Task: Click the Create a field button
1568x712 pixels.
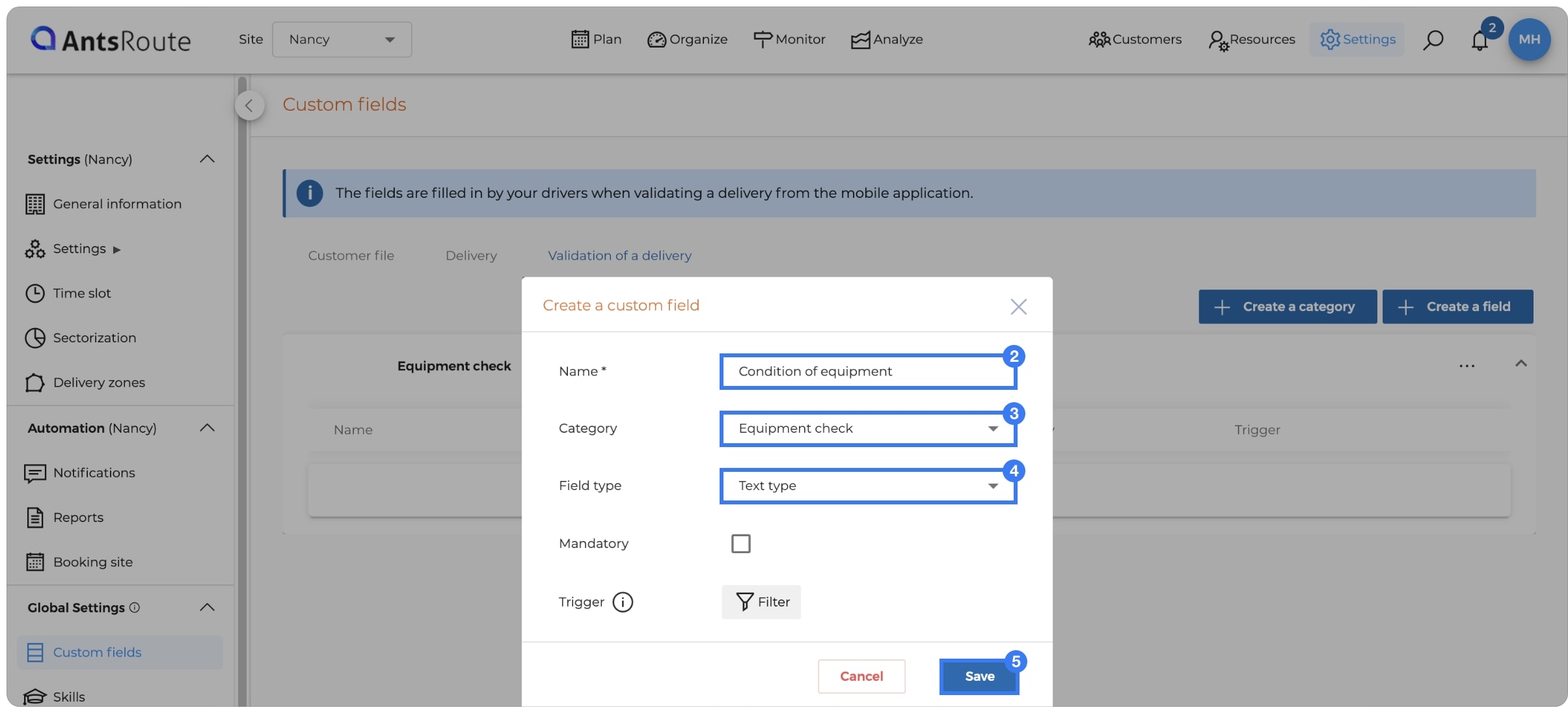Action: tap(1457, 307)
